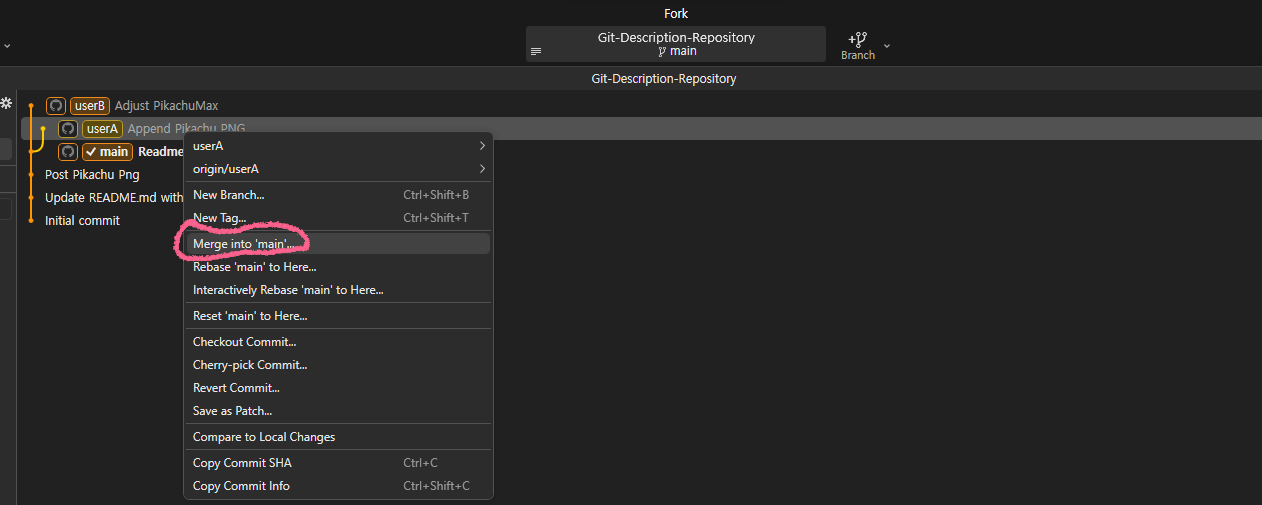Choose Rebase 'main' to Here...
The width and height of the screenshot is (1262, 505).
coord(254,267)
